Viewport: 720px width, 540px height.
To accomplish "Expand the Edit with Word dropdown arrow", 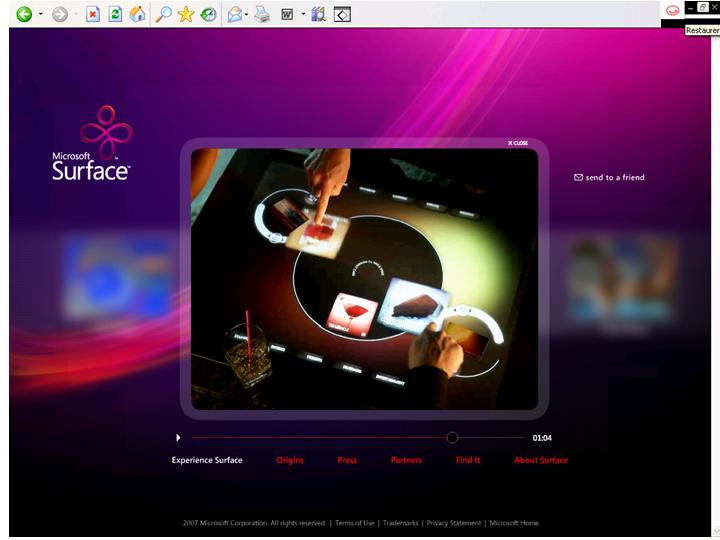I will click(x=303, y=14).
